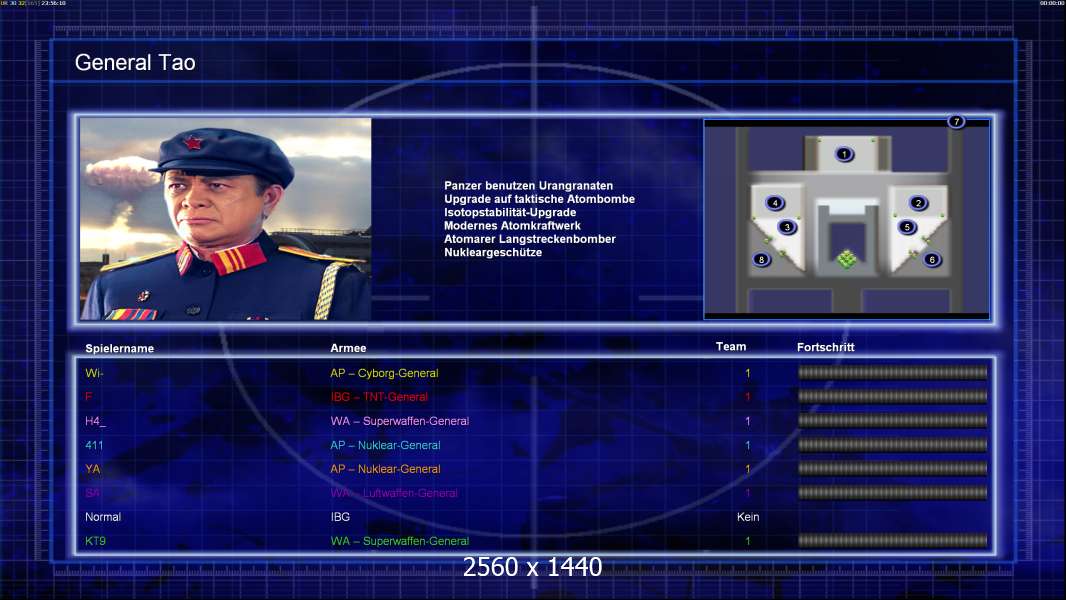Click the 'Normal' AI player name
The height and width of the screenshot is (600, 1066).
click(103, 517)
